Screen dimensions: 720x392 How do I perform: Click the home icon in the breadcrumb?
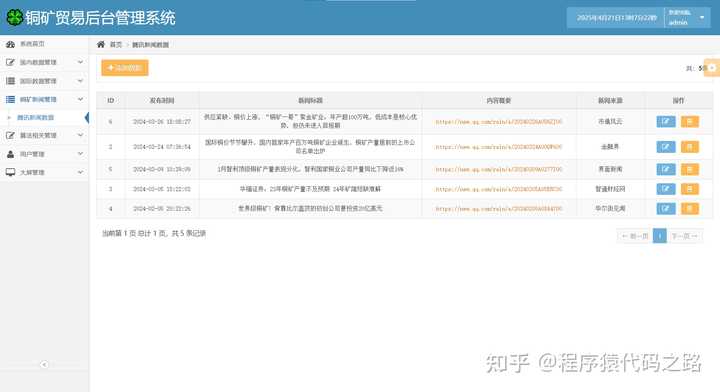coord(101,45)
